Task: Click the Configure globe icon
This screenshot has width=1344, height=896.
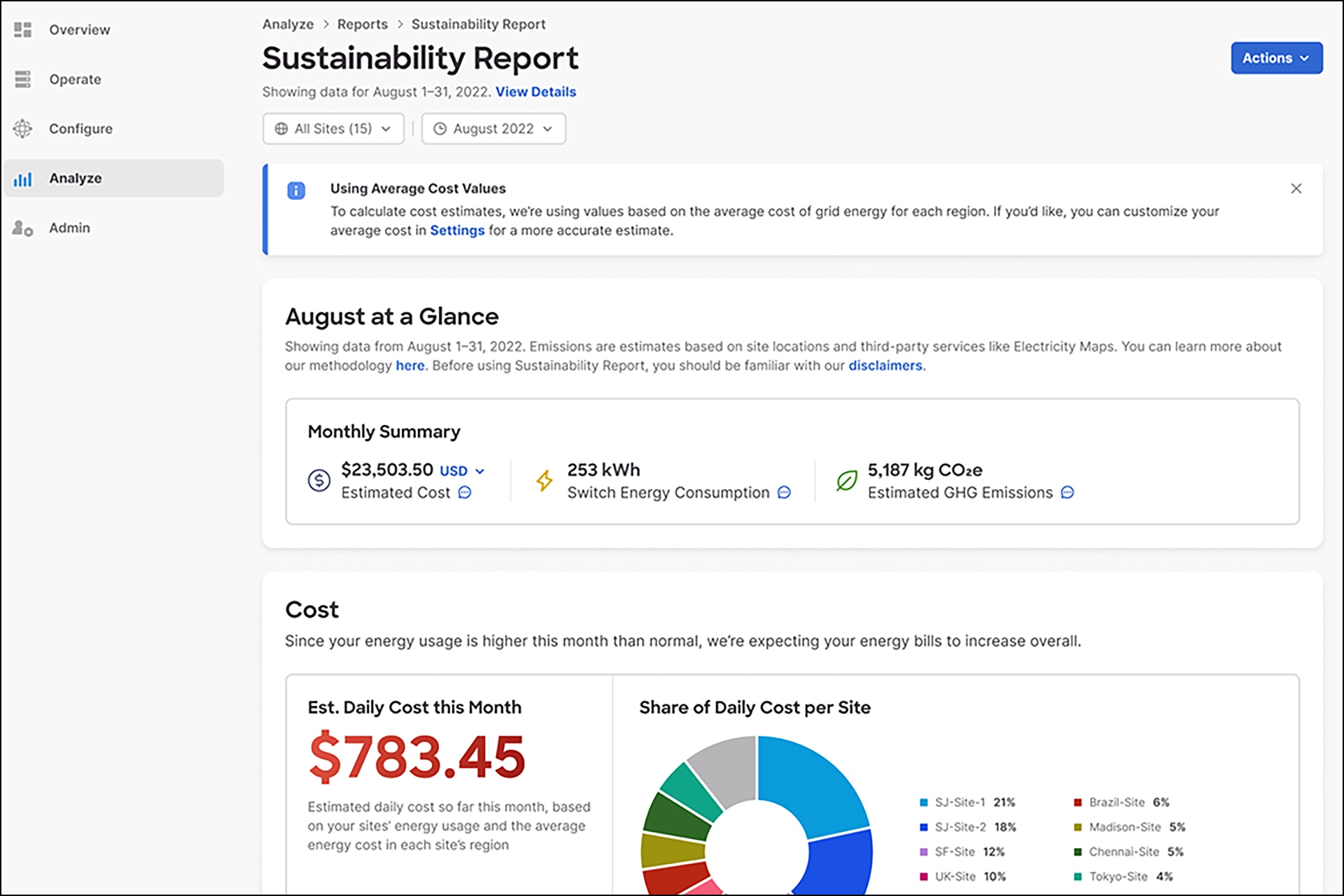Action: [23, 128]
